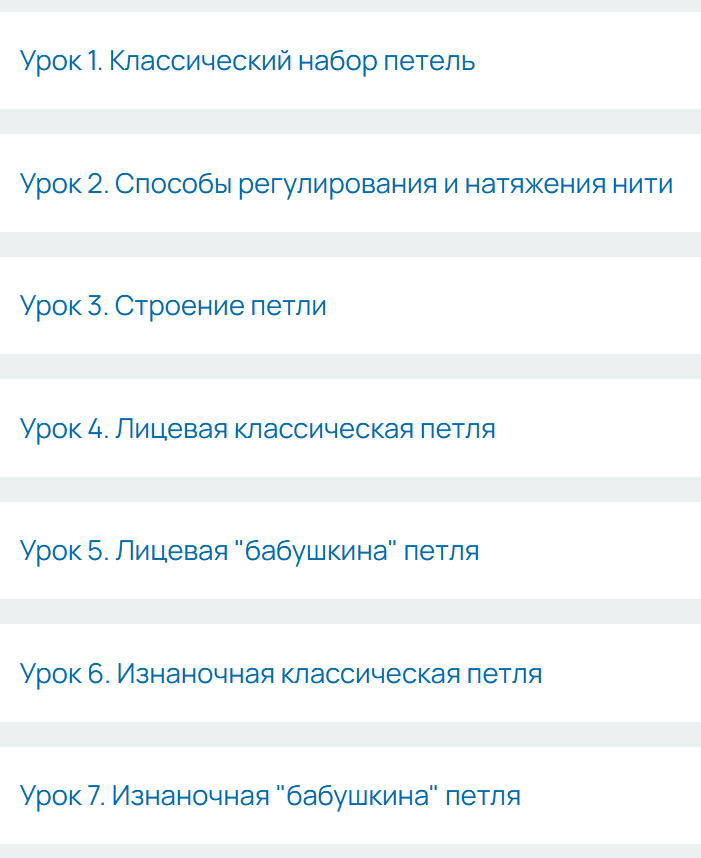Go to «Урок 5. Лицевая "бабушкина" петля»
Image resolution: width=701 pixels, height=858 pixels.
(249, 551)
